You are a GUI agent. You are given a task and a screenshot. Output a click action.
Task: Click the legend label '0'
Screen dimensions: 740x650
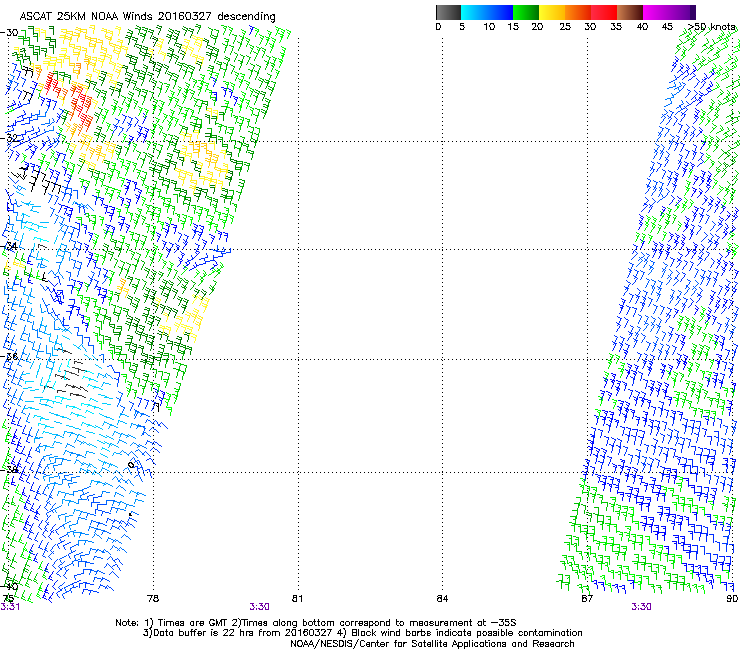coord(438,26)
